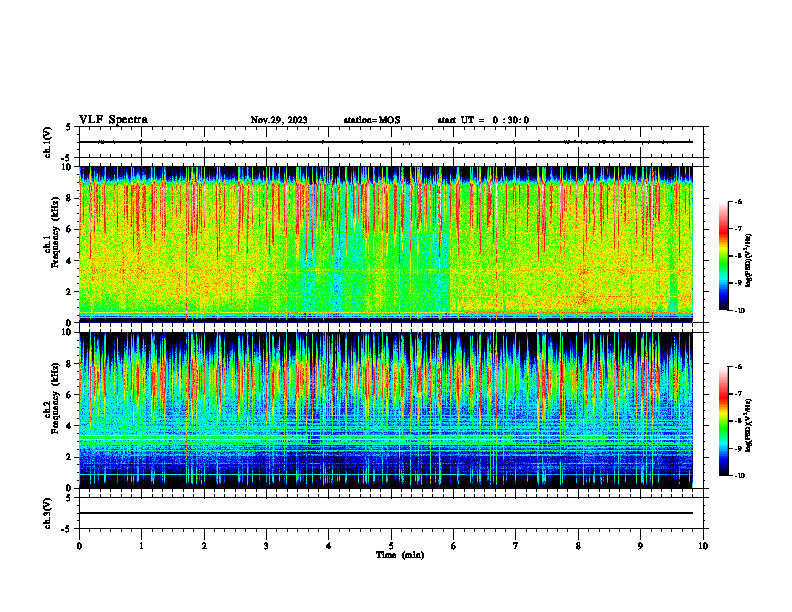Click time axis tick label '9'
The height and width of the screenshot is (612, 792).
pos(640,546)
